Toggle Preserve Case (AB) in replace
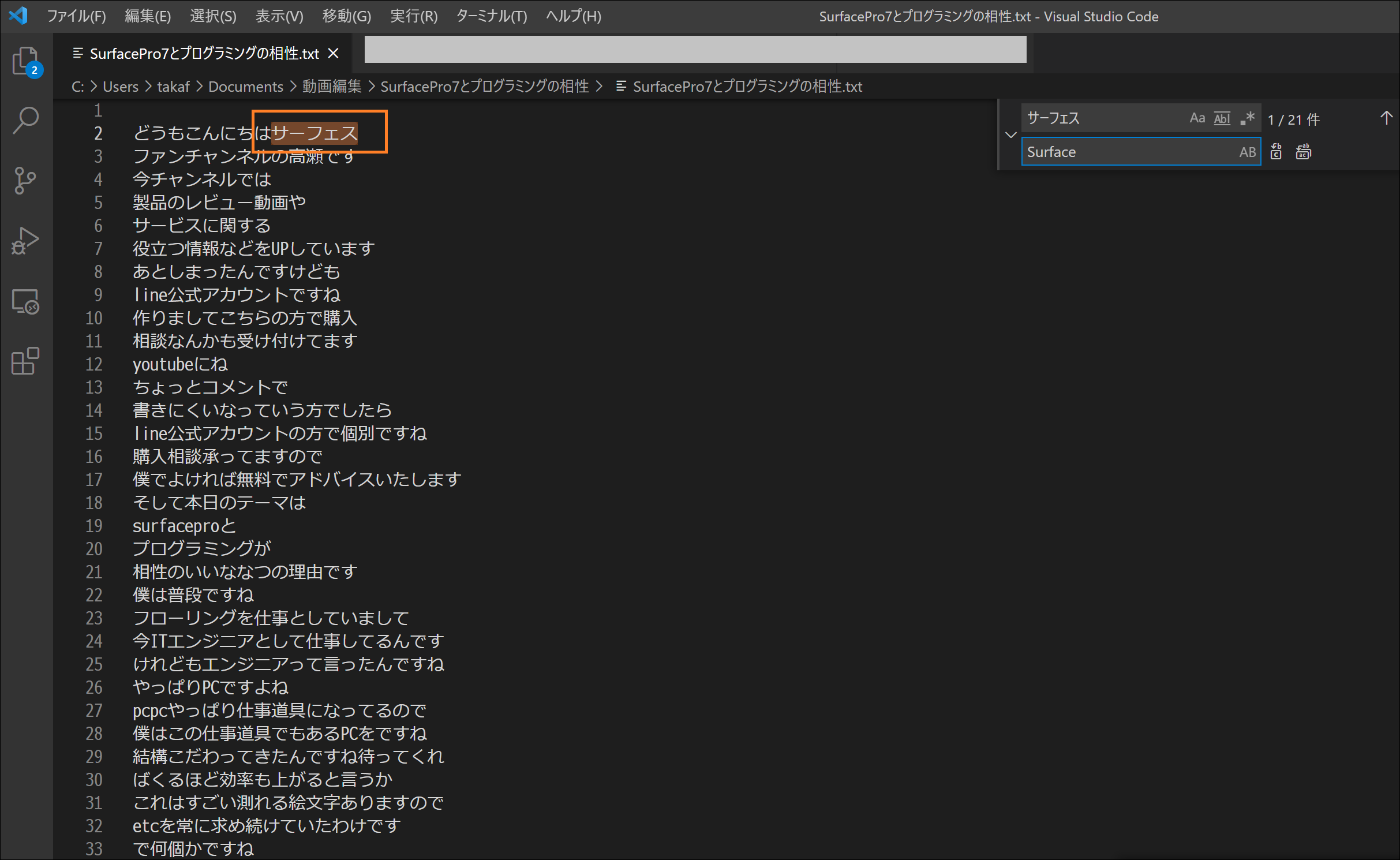1400x860 pixels. tap(1248, 152)
